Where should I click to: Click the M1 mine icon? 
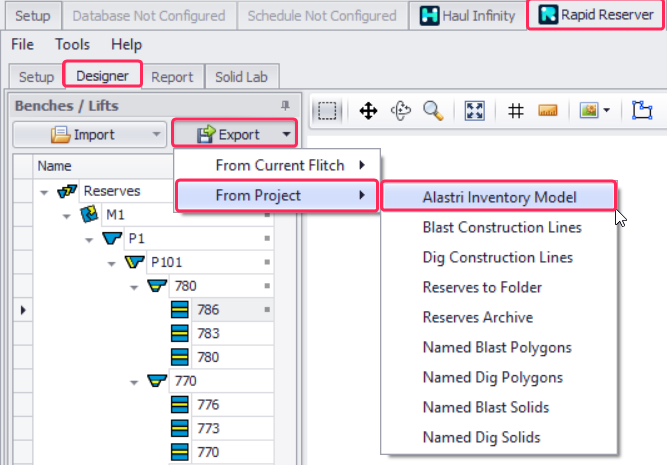(89, 214)
